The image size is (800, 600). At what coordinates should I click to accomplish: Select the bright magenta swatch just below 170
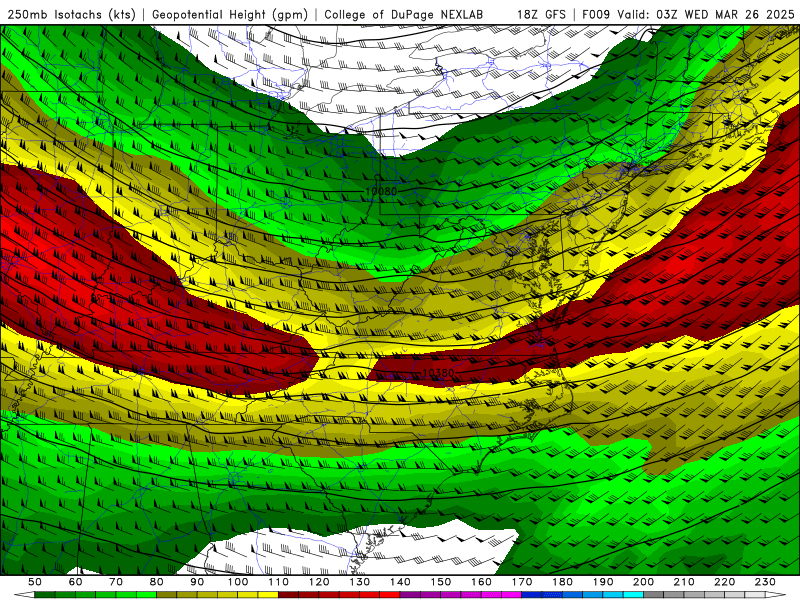[x=512, y=595]
